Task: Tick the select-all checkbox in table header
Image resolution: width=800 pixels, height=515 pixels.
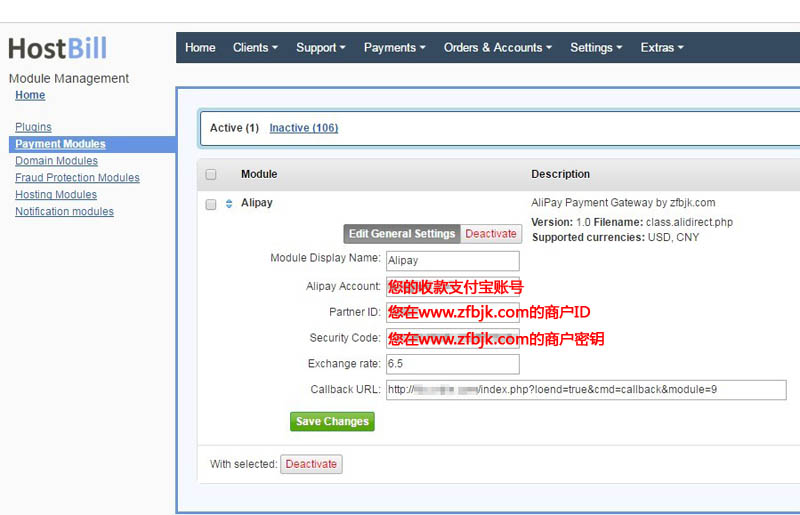Action: click(211, 175)
